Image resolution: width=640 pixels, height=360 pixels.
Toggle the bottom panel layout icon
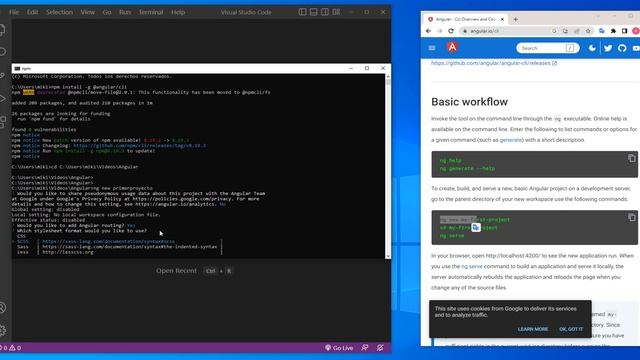click(x=313, y=12)
